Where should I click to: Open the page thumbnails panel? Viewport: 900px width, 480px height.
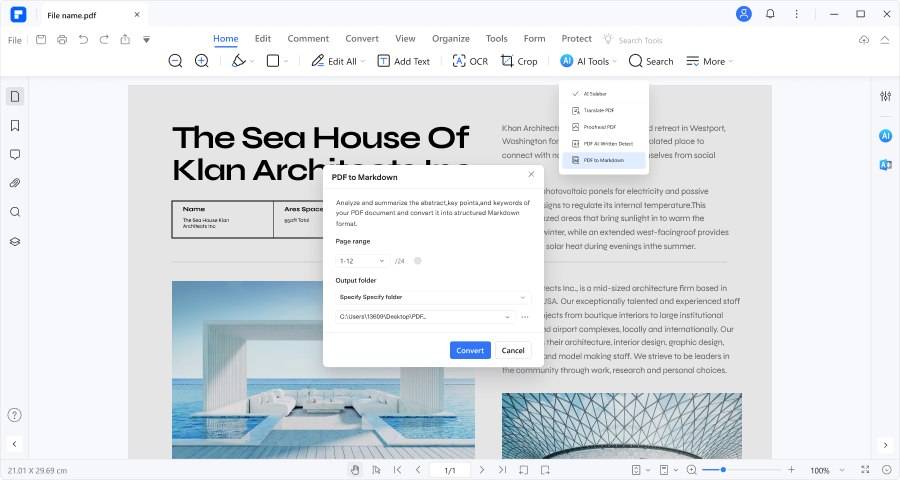15,96
